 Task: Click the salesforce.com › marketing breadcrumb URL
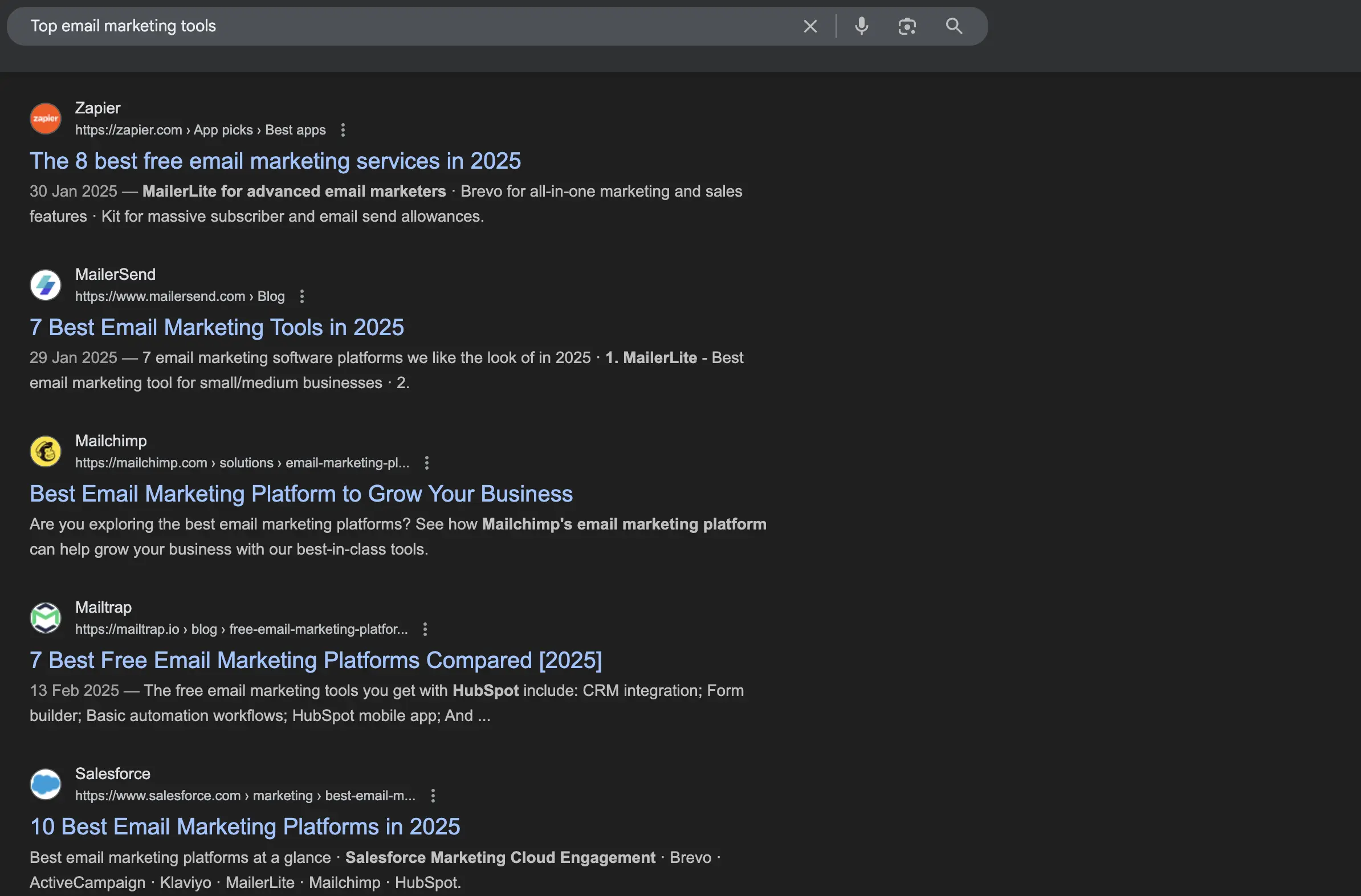[x=245, y=795]
